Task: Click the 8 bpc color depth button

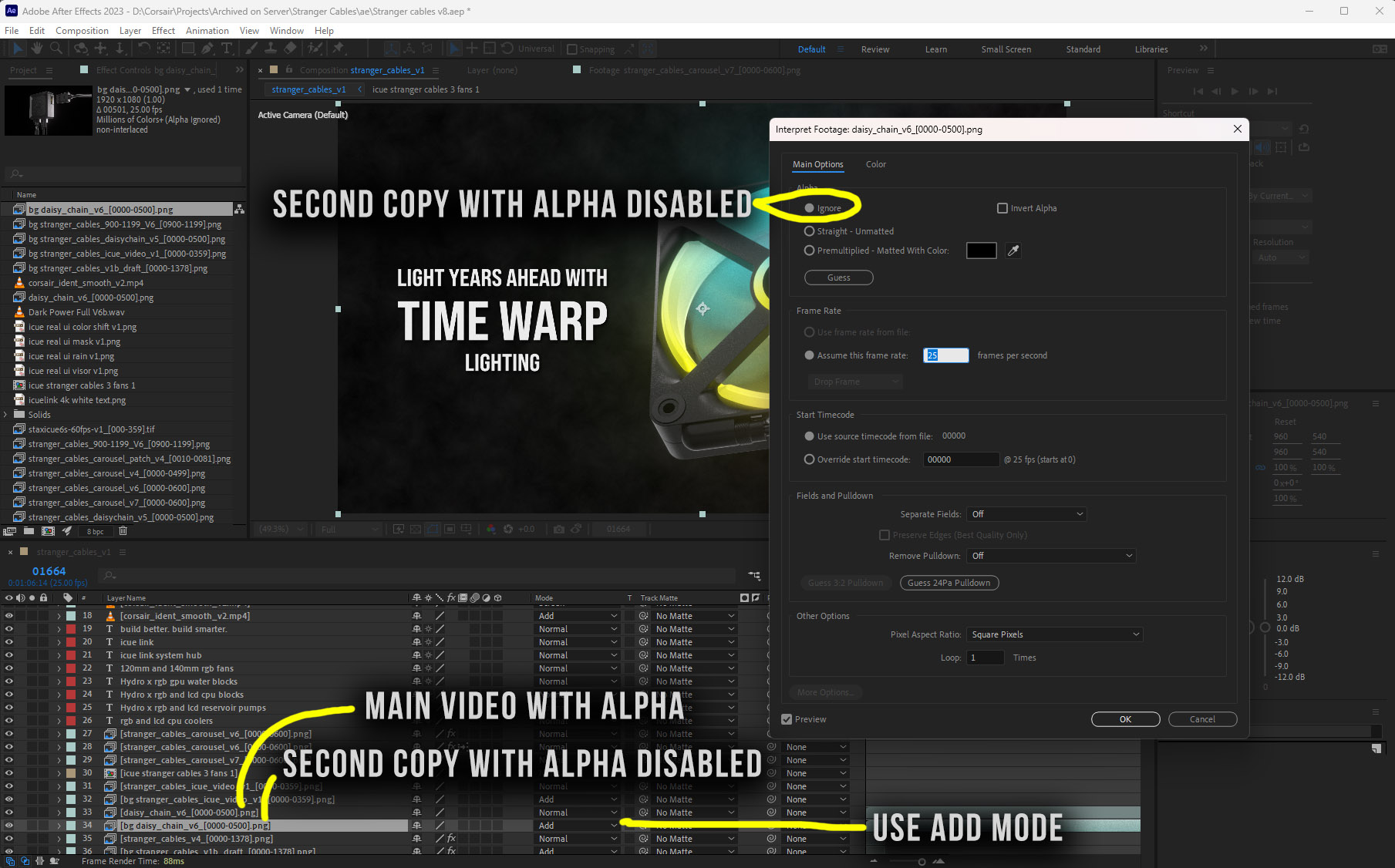Action: click(96, 531)
